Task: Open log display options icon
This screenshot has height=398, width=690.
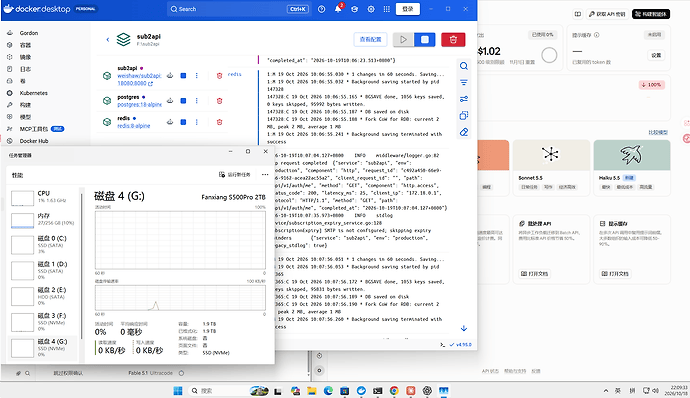Action: pyautogui.click(x=464, y=99)
